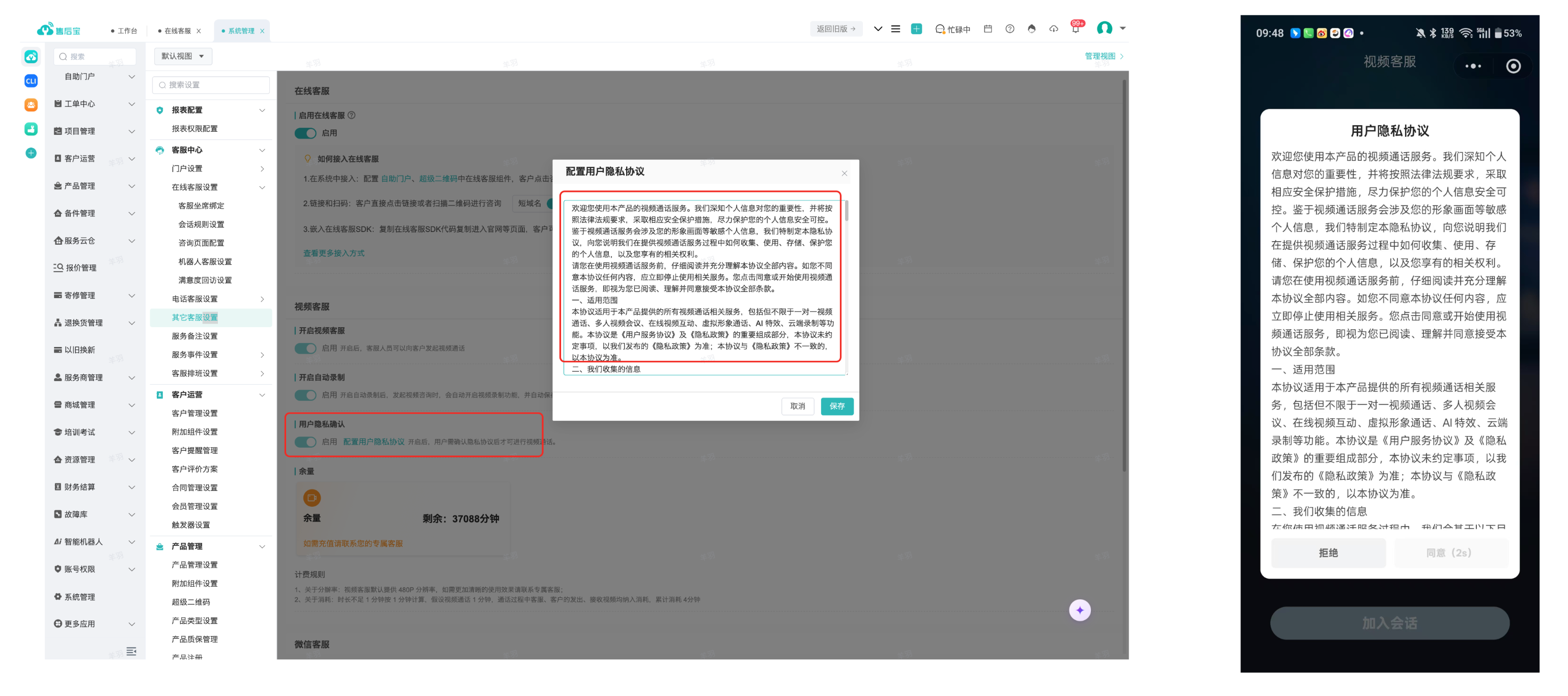Open the 管理视图 link
This screenshot has height=696, width=1568.
(1104, 56)
